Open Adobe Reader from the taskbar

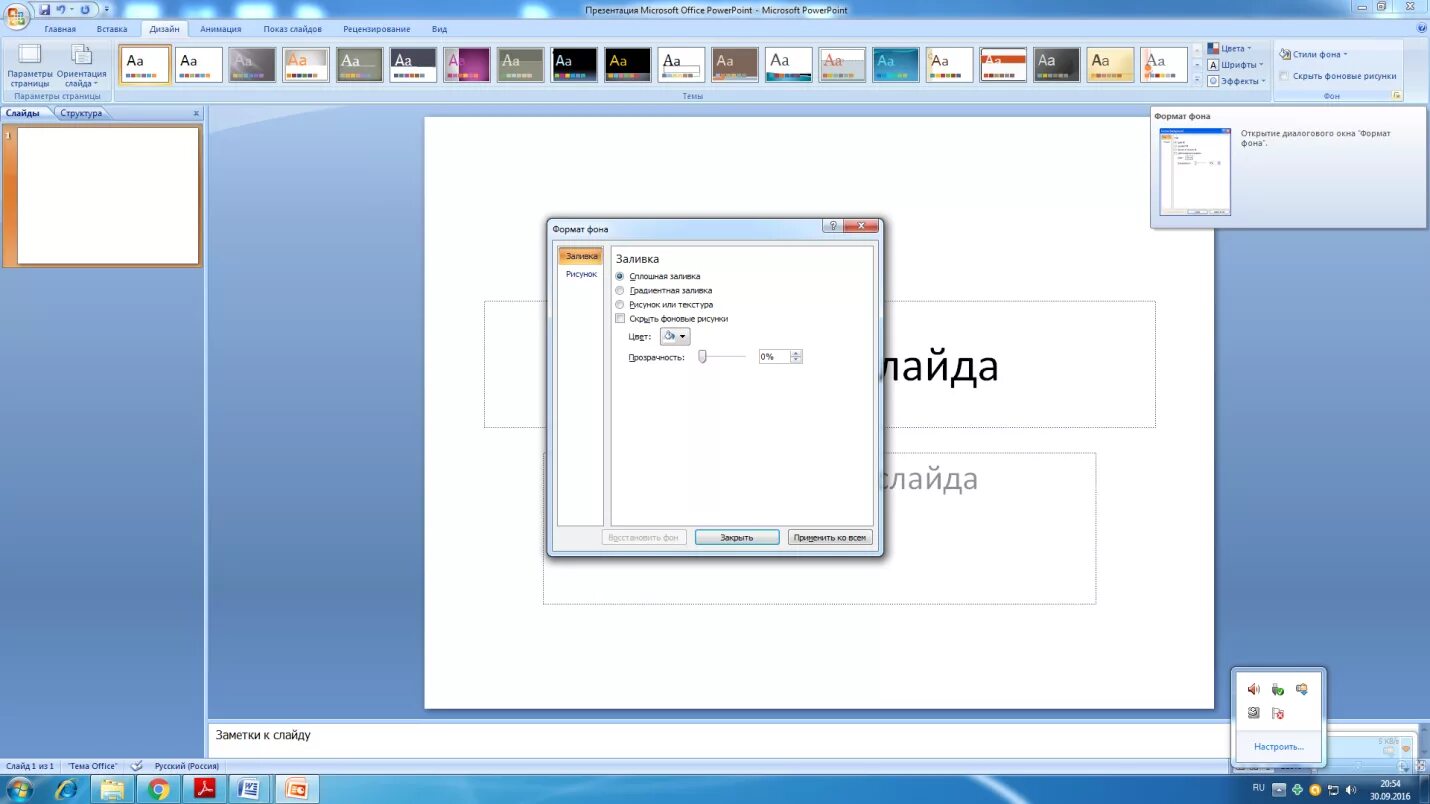click(204, 789)
